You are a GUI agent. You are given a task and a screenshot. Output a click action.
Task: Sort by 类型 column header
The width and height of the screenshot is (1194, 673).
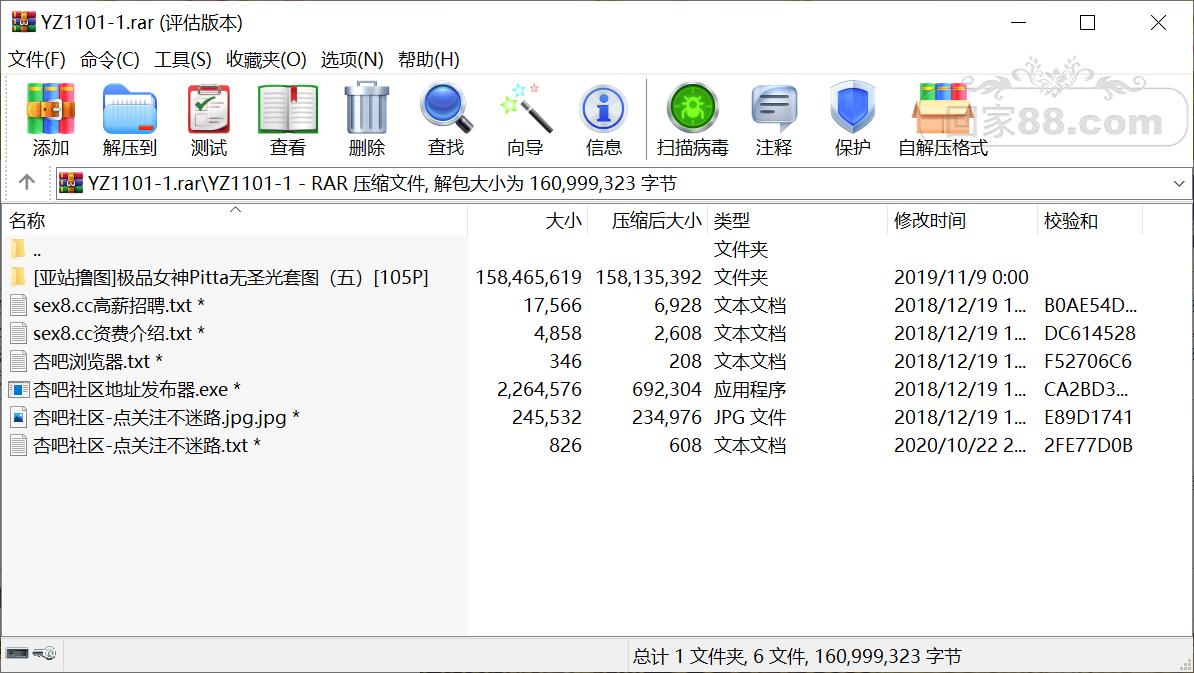coord(797,221)
